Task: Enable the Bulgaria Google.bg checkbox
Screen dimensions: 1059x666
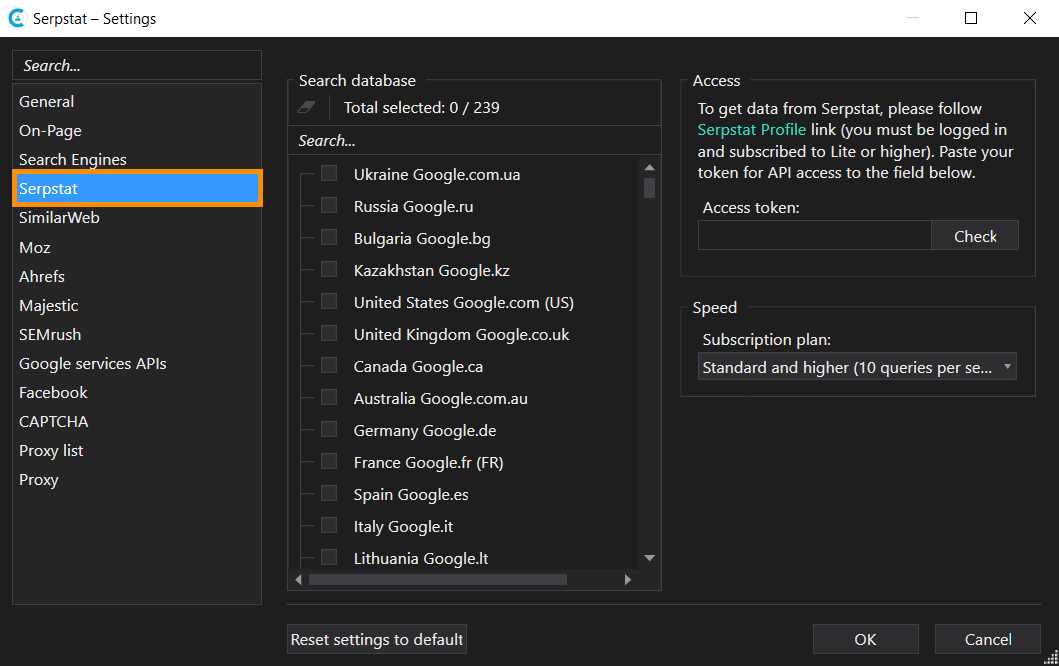Action: click(329, 238)
